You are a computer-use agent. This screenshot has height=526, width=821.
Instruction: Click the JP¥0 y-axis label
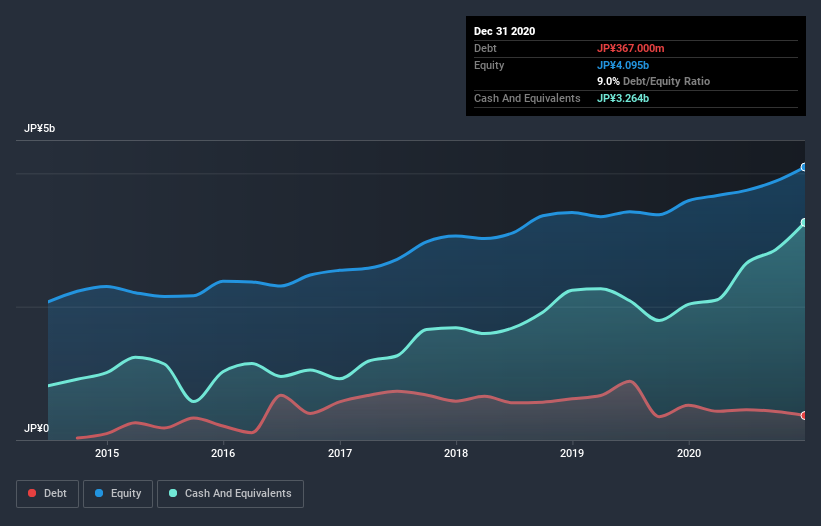[37, 429]
